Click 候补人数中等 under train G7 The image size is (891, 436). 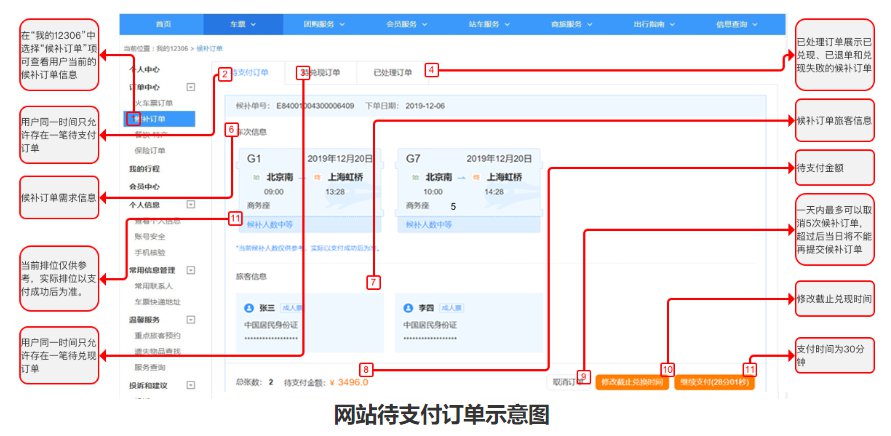point(429,225)
